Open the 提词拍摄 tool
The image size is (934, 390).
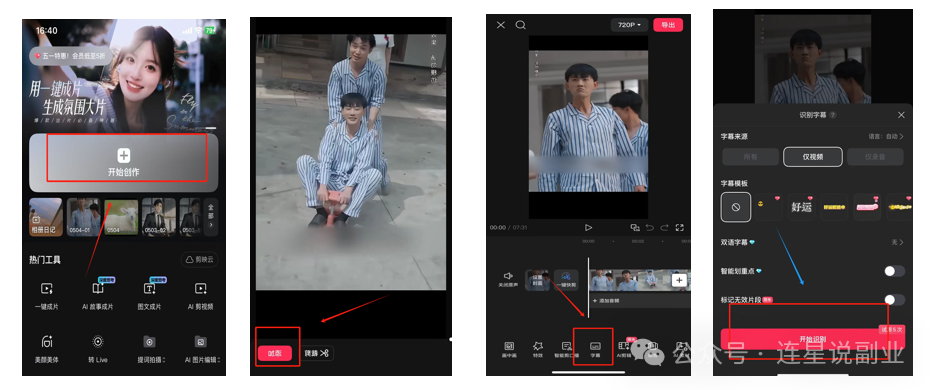click(x=150, y=349)
